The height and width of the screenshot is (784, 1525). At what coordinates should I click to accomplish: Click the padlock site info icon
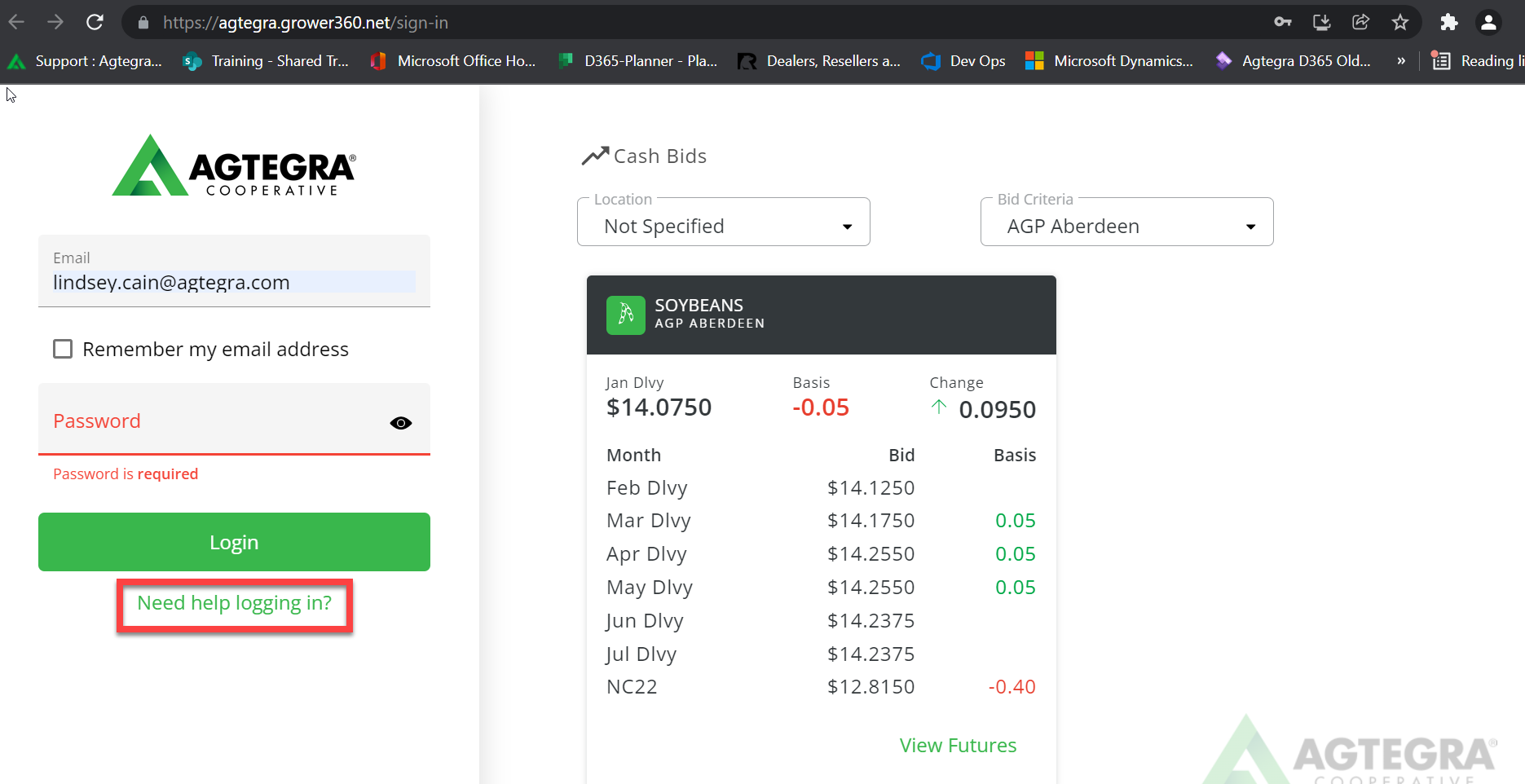[x=143, y=23]
